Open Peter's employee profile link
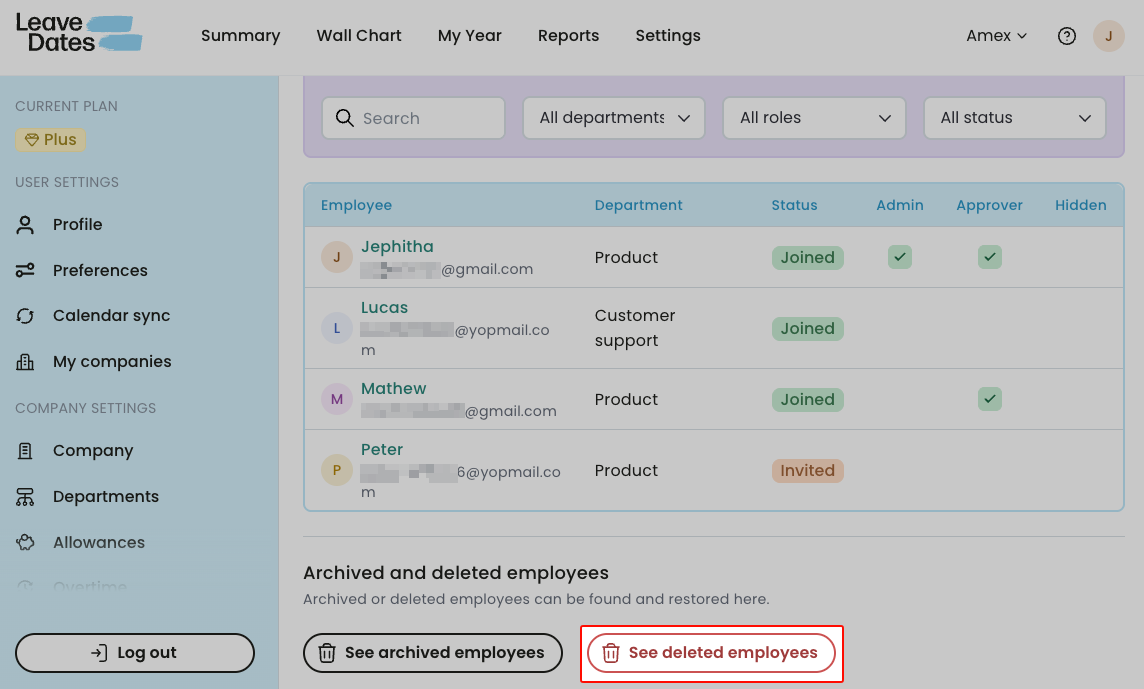This screenshot has height=689, width=1144. coord(382,449)
